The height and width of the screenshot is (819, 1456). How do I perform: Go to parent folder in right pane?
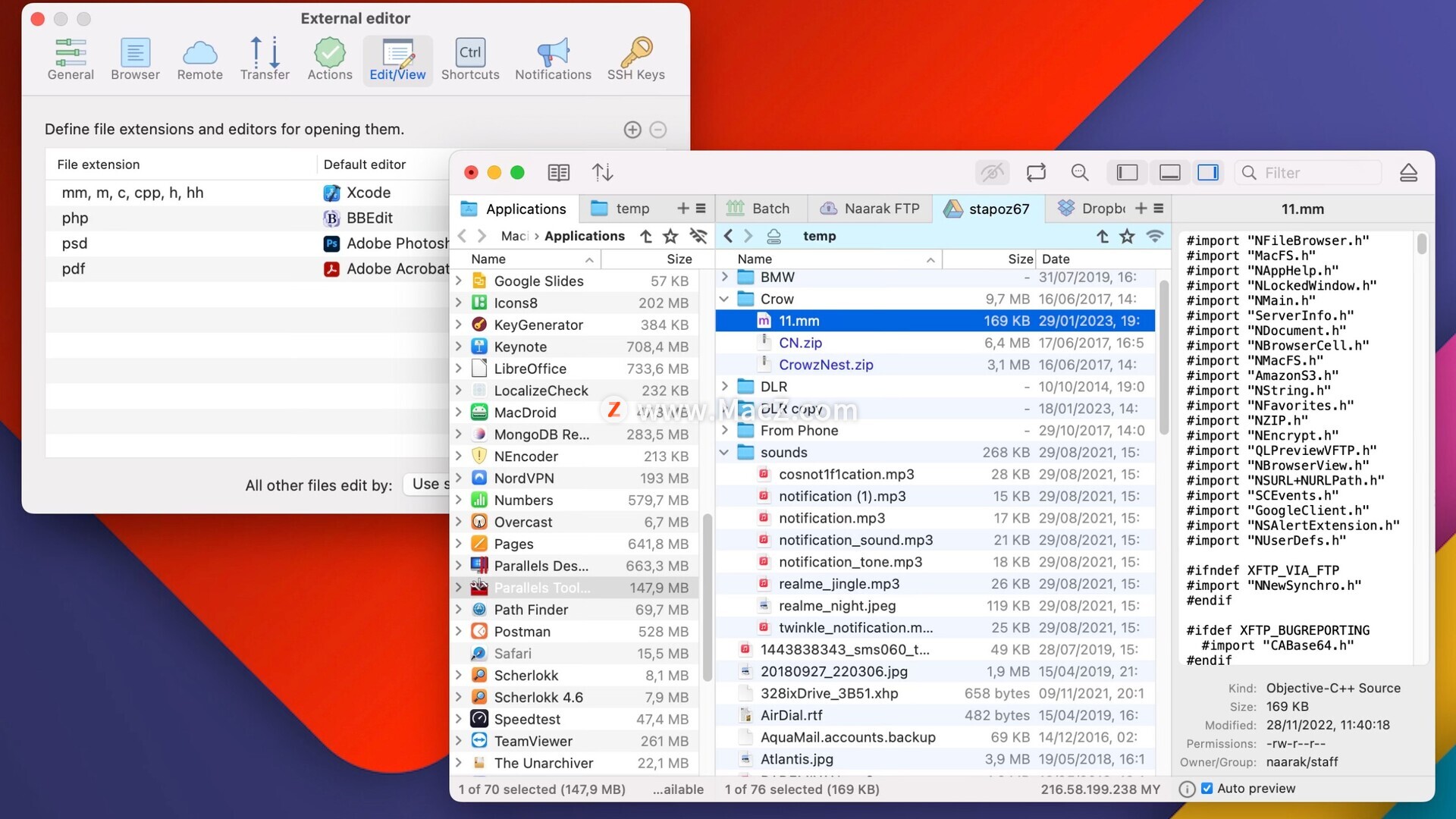point(1103,237)
